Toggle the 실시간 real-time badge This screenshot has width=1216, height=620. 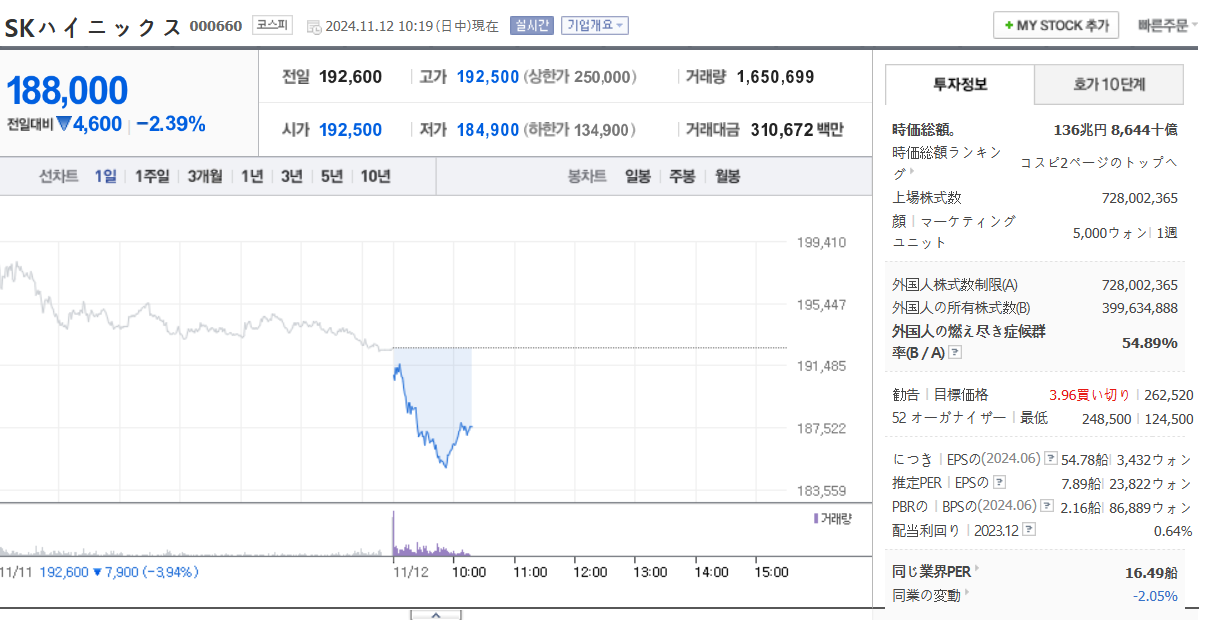[531, 25]
